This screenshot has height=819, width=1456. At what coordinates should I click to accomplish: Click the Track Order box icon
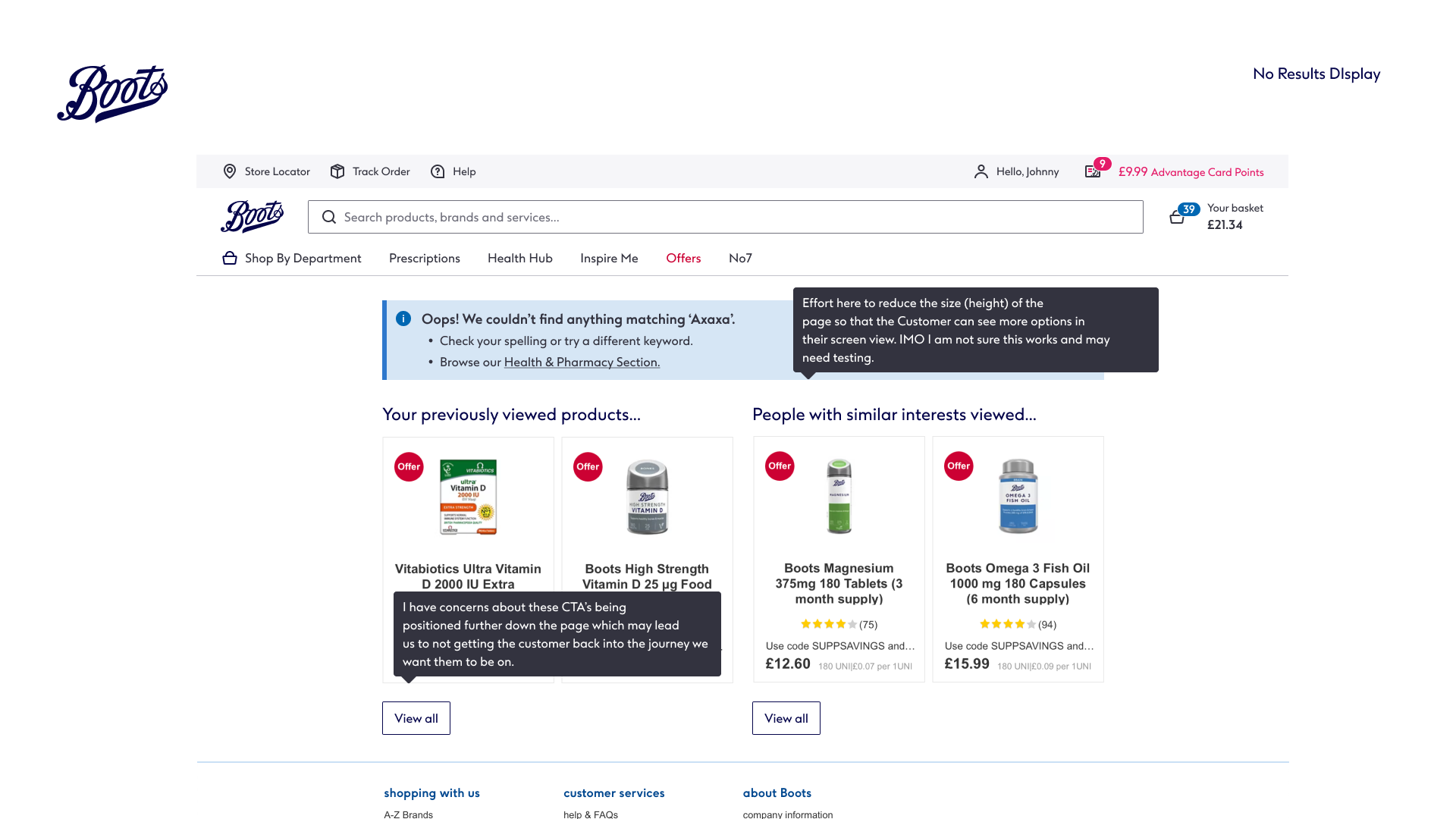tap(337, 171)
